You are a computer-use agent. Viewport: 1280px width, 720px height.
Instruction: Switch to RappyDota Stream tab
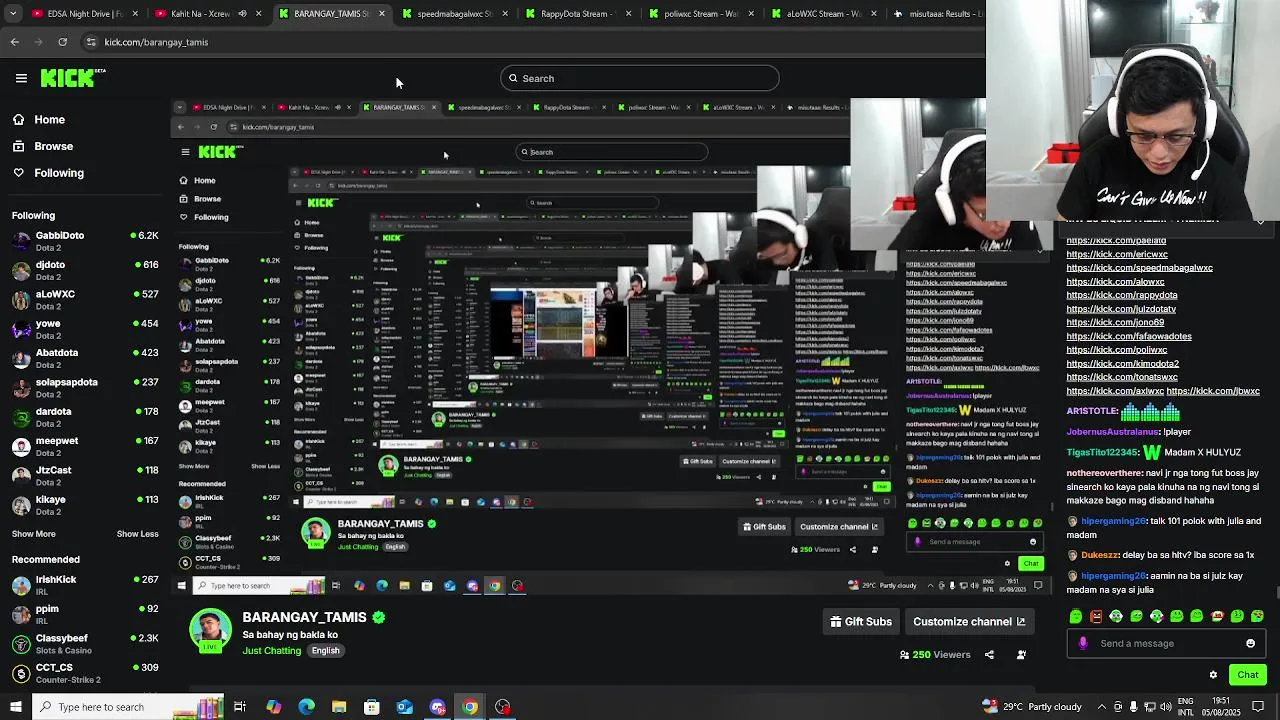pos(574,14)
